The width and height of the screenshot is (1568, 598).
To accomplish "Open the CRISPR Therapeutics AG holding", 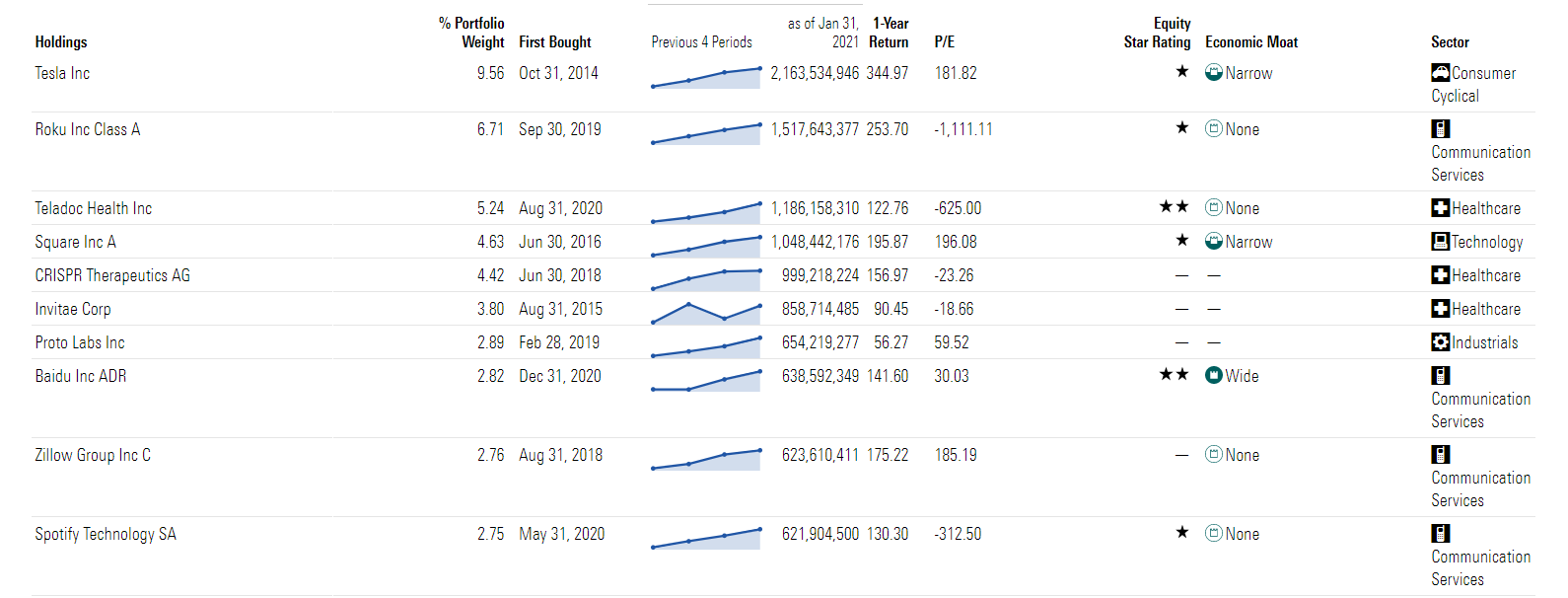I will point(112,275).
